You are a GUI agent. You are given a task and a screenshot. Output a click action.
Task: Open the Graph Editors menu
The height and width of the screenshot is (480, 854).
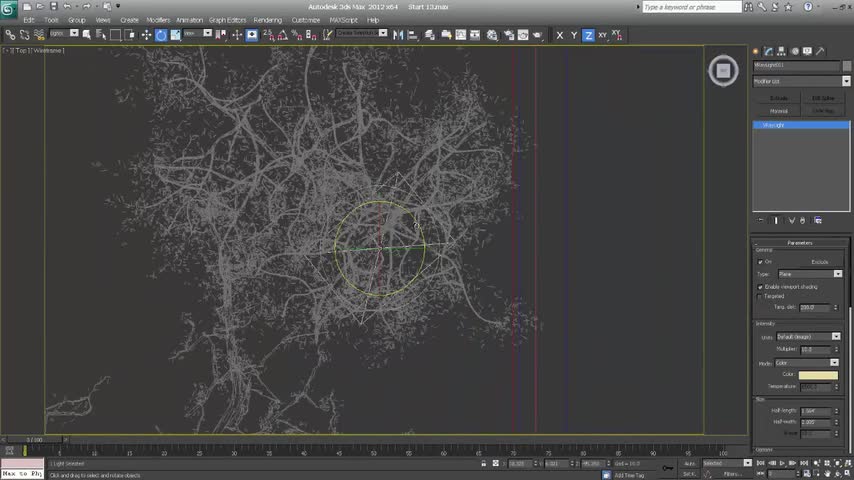point(227,20)
